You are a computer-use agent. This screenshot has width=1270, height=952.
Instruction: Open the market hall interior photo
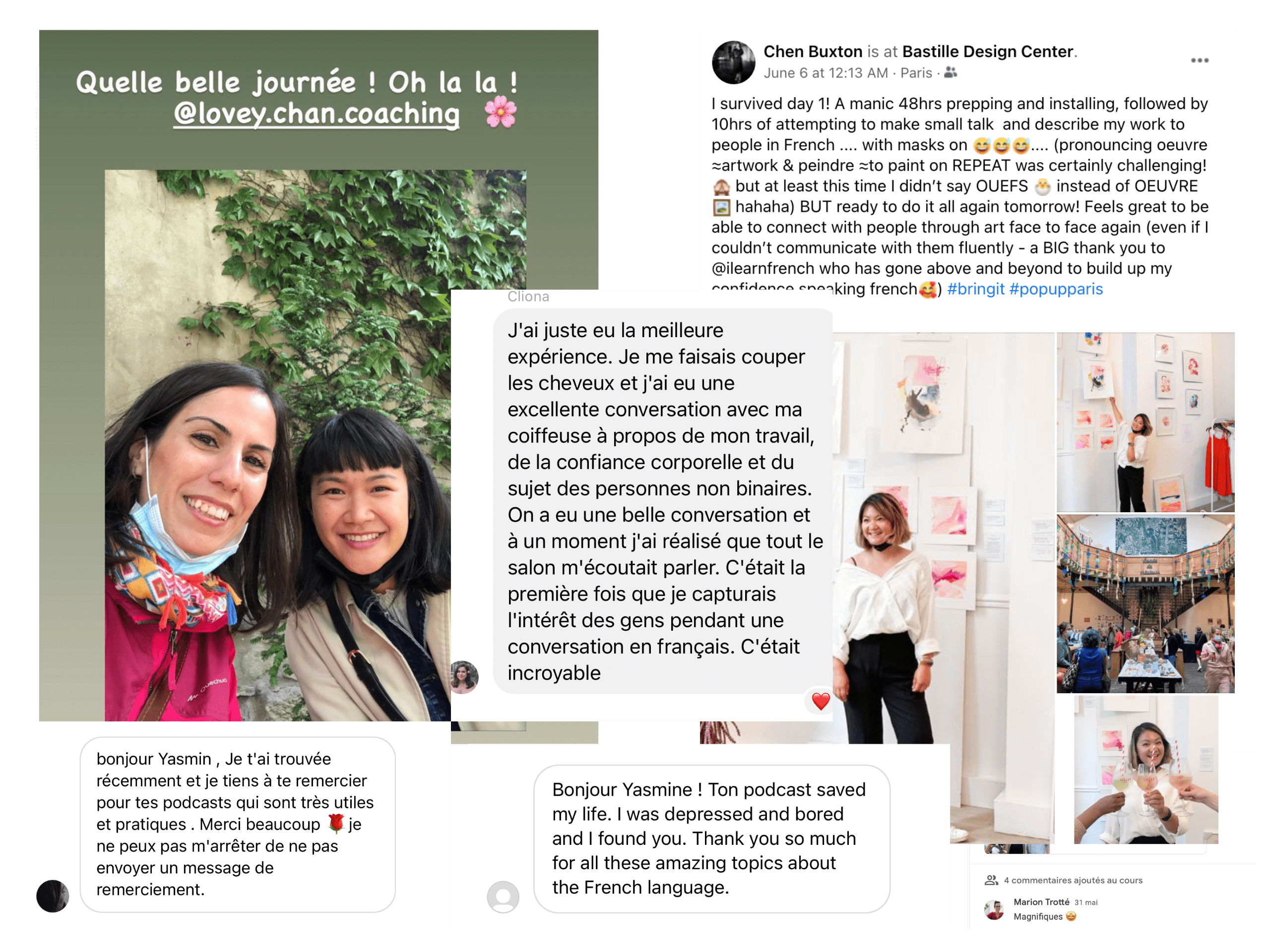(x=1145, y=604)
